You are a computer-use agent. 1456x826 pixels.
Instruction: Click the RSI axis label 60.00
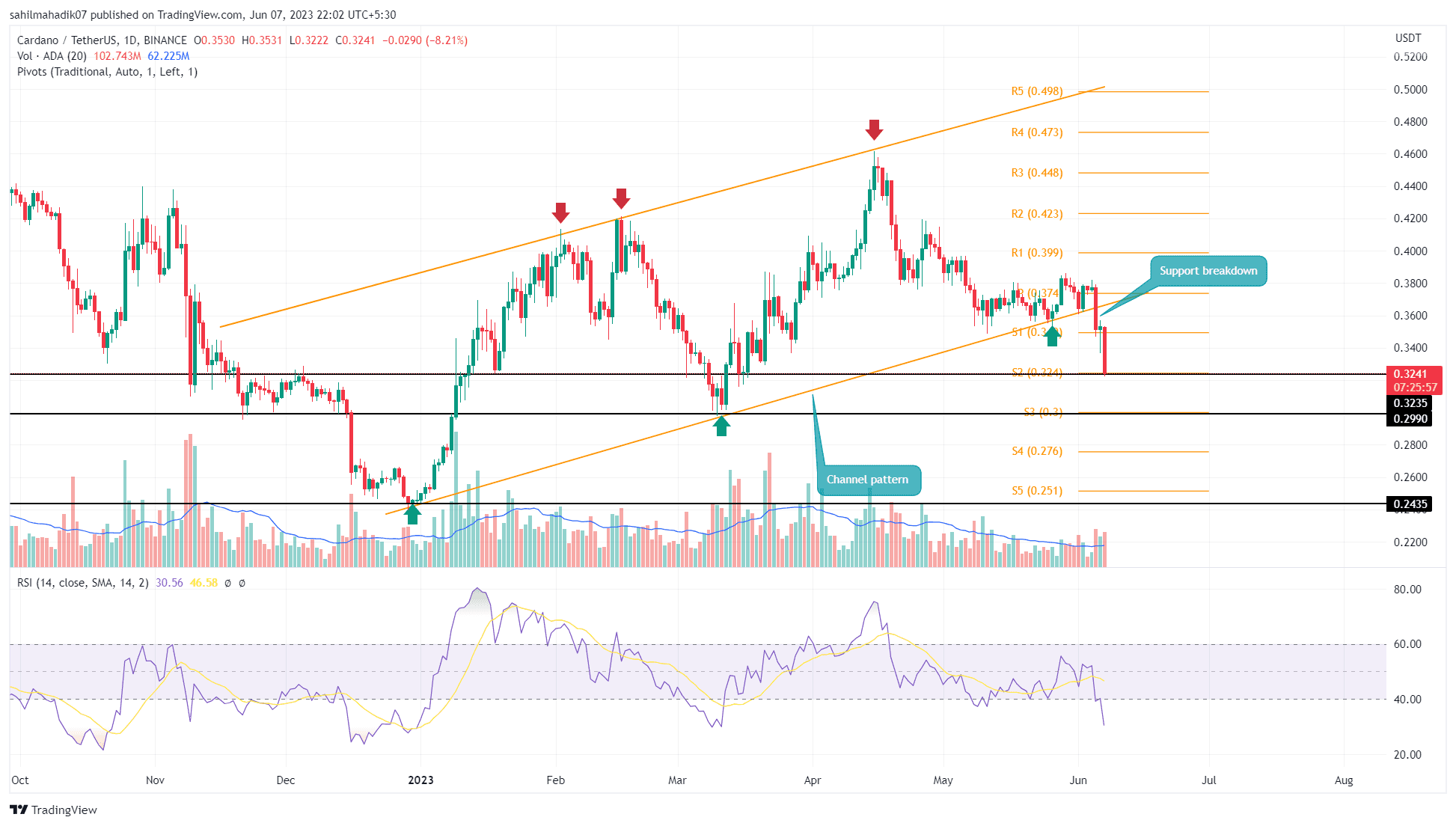tap(1407, 644)
